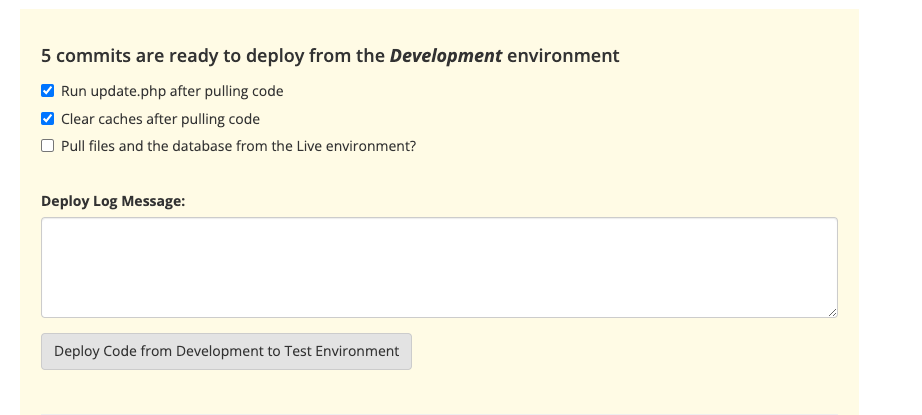This screenshot has height=415, width=922.
Task: Click the italic 'Development' word in heading
Action: pyautogui.click(x=445, y=56)
